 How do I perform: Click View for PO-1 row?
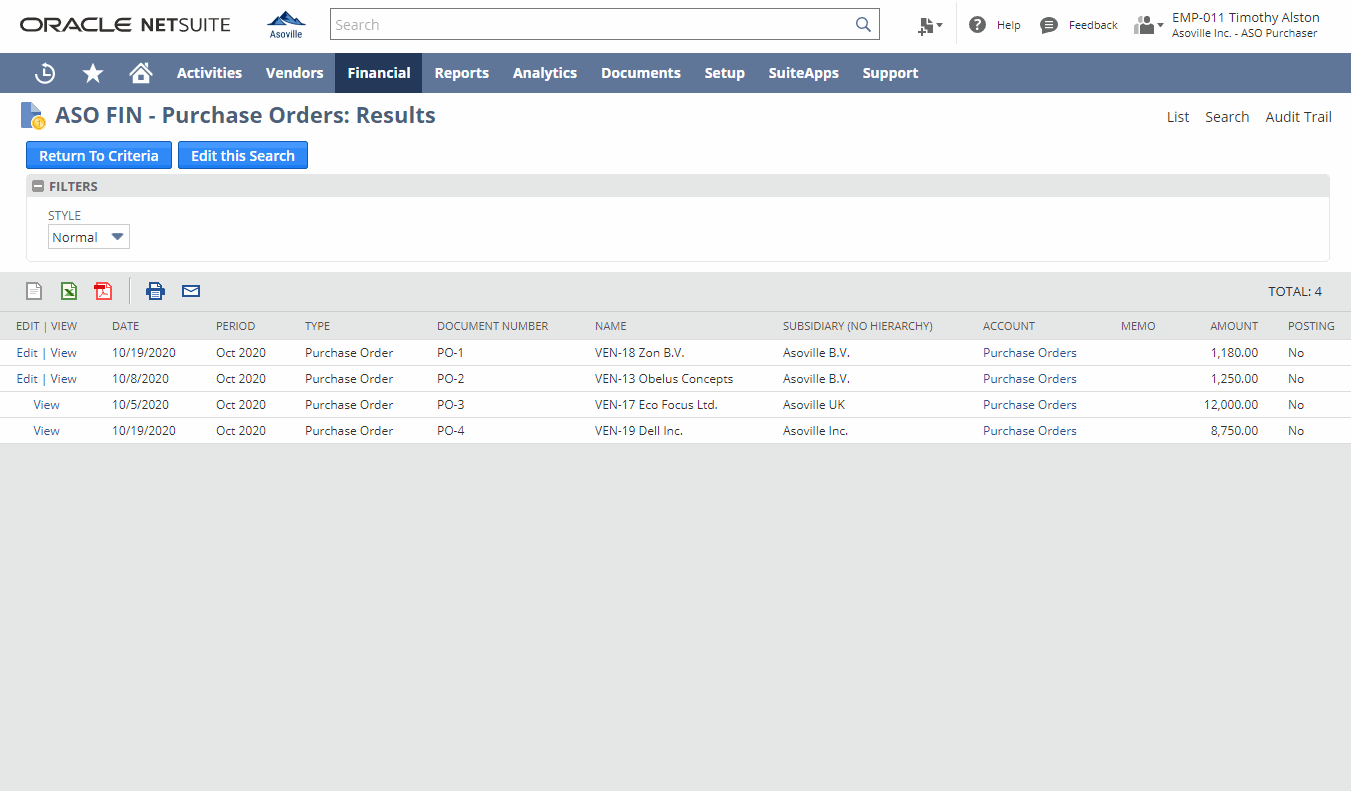click(64, 353)
